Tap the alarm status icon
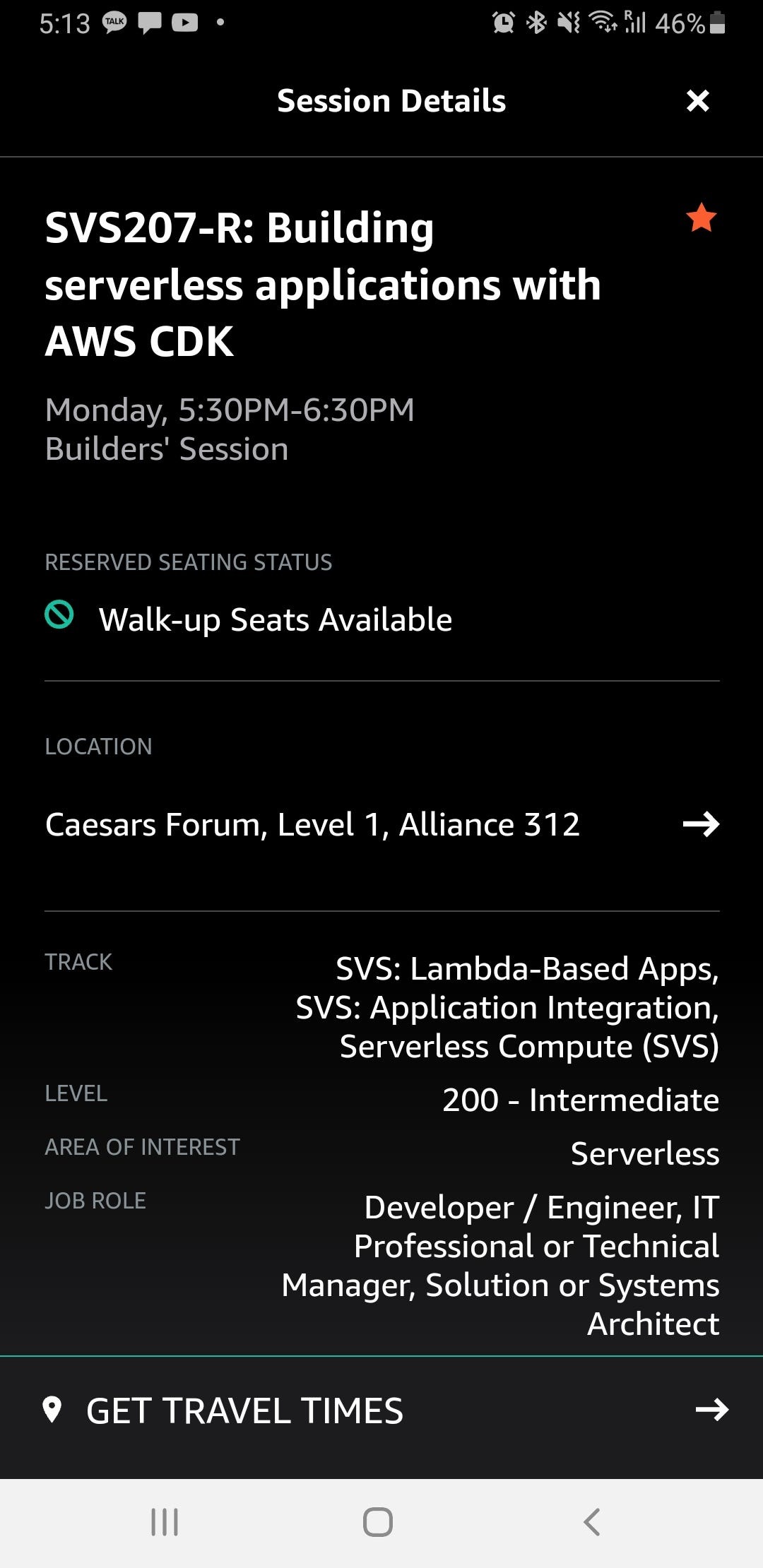763x1568 pixels. [x=503, y=23]
